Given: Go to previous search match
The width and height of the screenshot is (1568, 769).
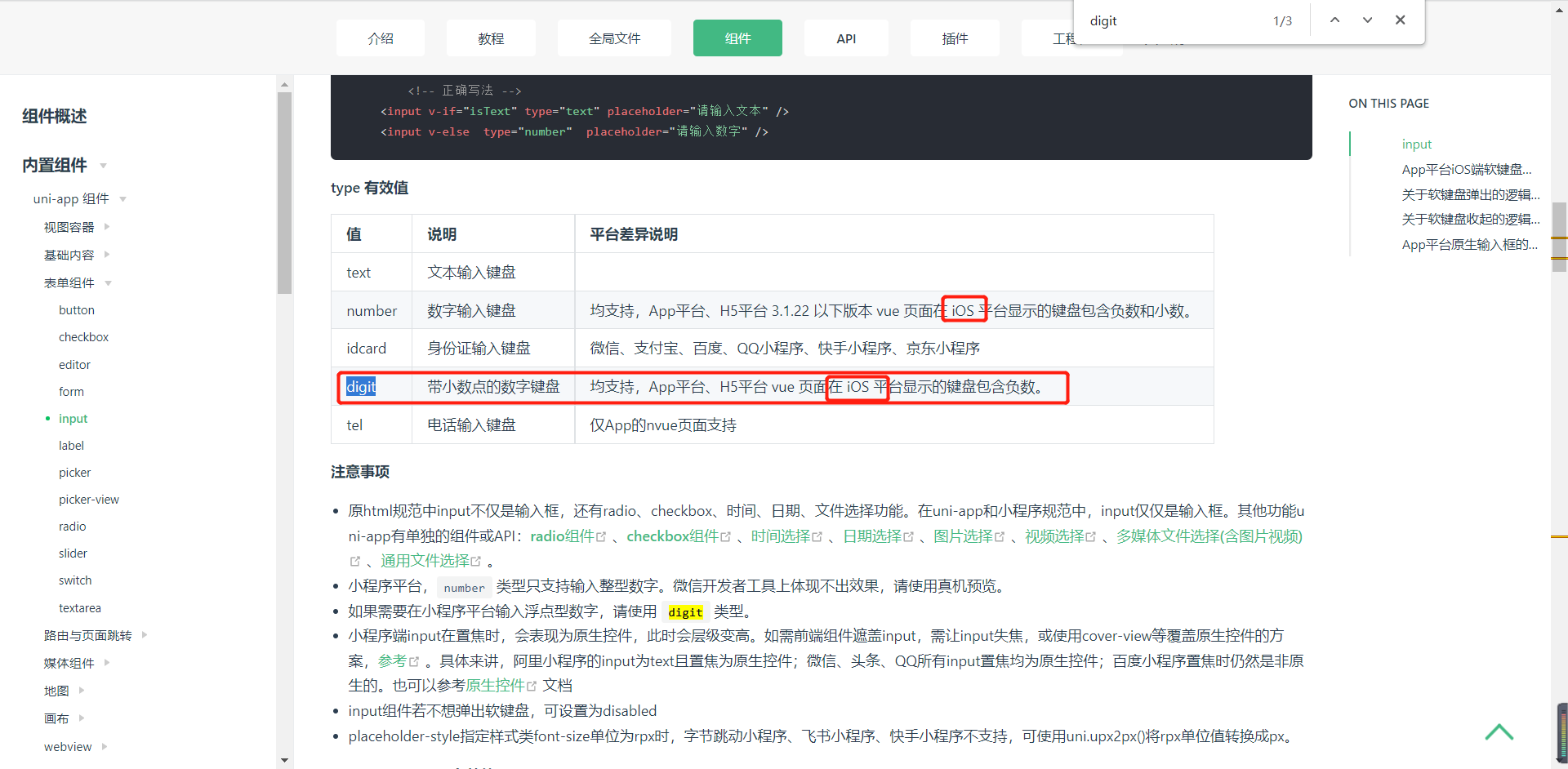Looking at the screenshot, I should pos(1334,20).
